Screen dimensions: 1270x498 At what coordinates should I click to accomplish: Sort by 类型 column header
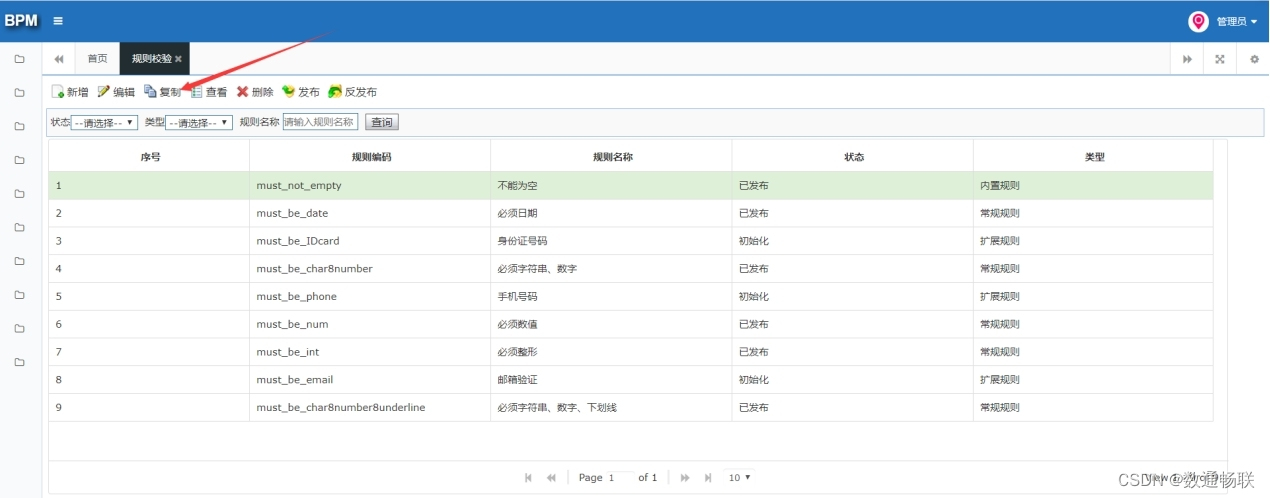pyautogui.click(x=1094, y=157)
